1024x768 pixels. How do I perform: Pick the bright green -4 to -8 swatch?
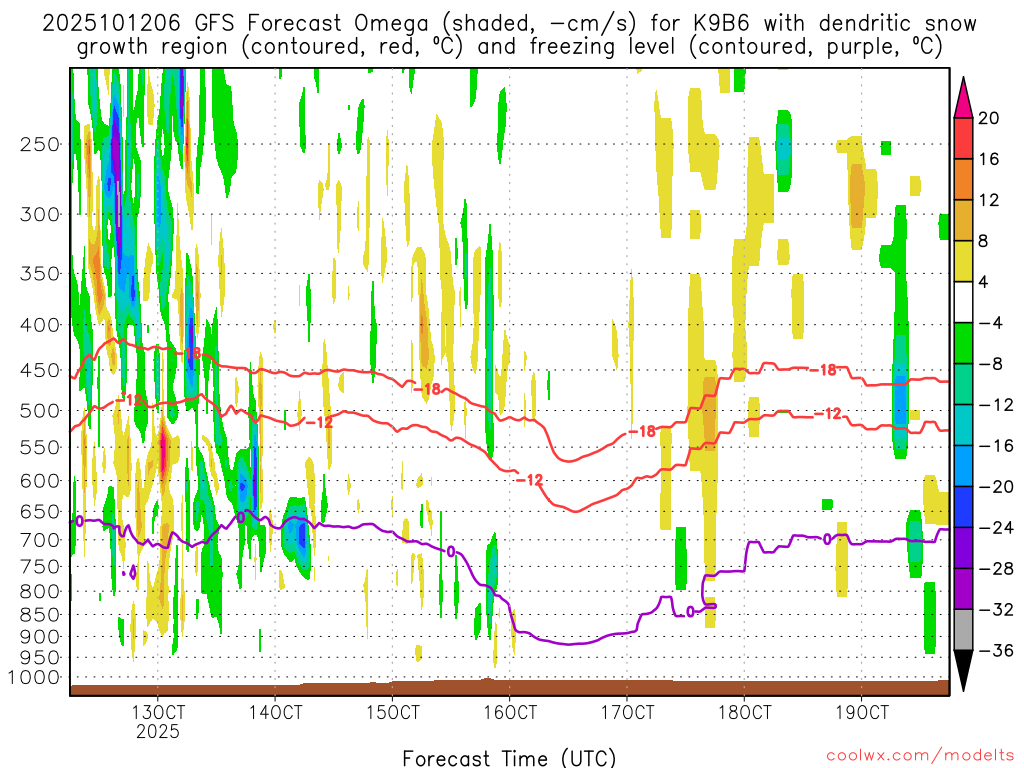tap(963, 343)
